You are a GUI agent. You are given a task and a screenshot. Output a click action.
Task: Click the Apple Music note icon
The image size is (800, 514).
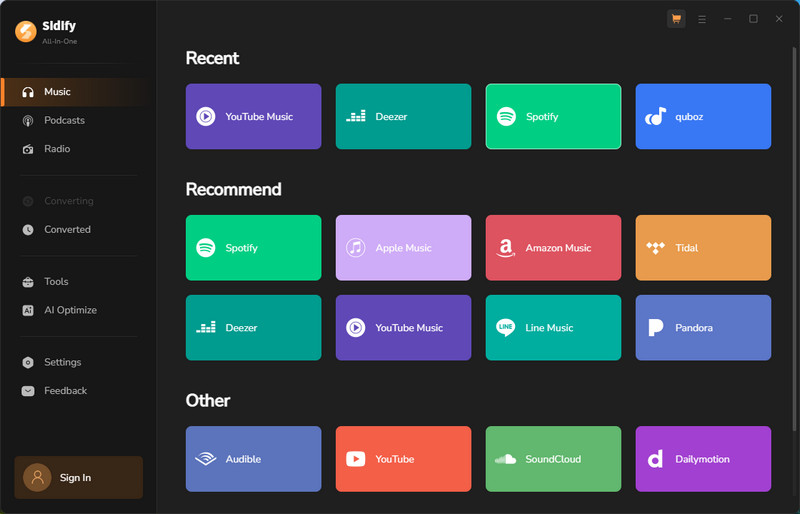click(356, 248)
